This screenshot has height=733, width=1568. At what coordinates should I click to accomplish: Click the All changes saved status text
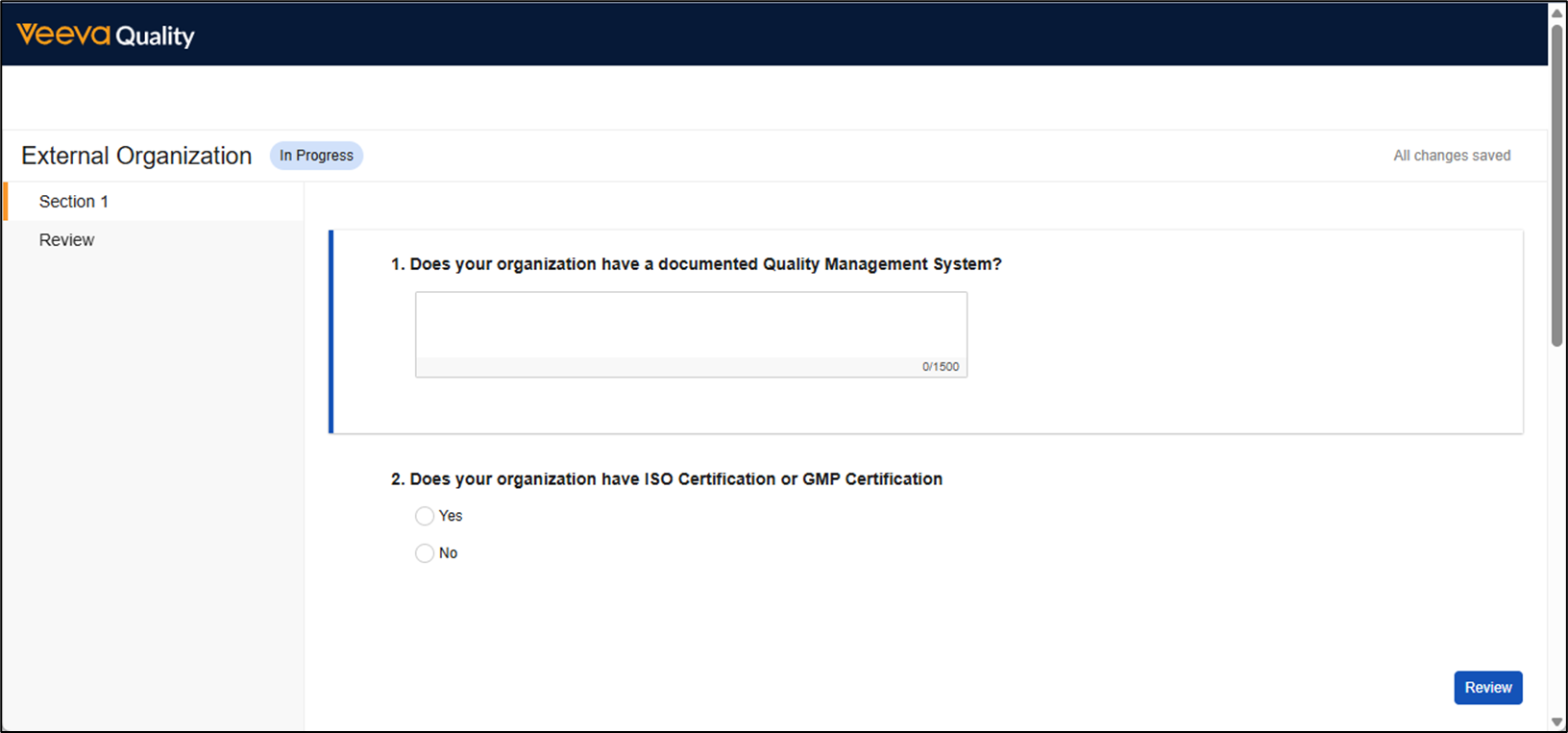1452,156
